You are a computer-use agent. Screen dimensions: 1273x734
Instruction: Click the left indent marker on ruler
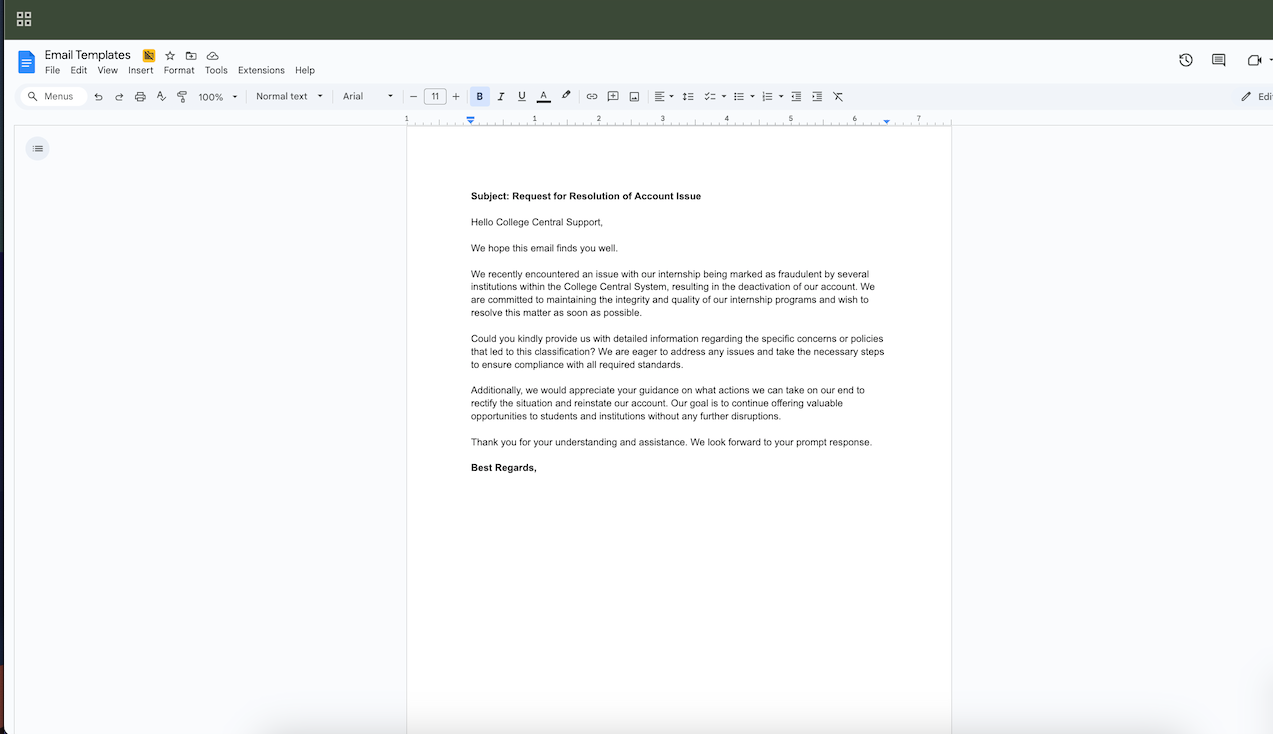pos(471,120)
